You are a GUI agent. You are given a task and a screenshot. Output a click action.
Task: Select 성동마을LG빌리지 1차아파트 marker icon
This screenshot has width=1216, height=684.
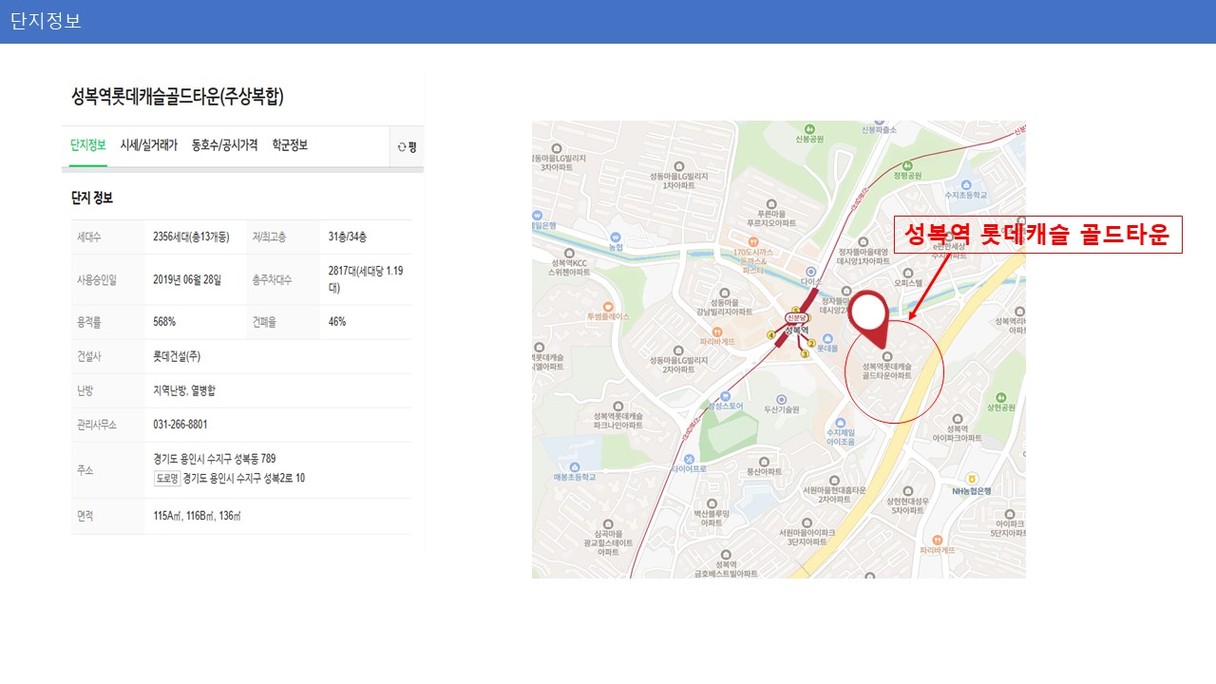click(680, 165)
